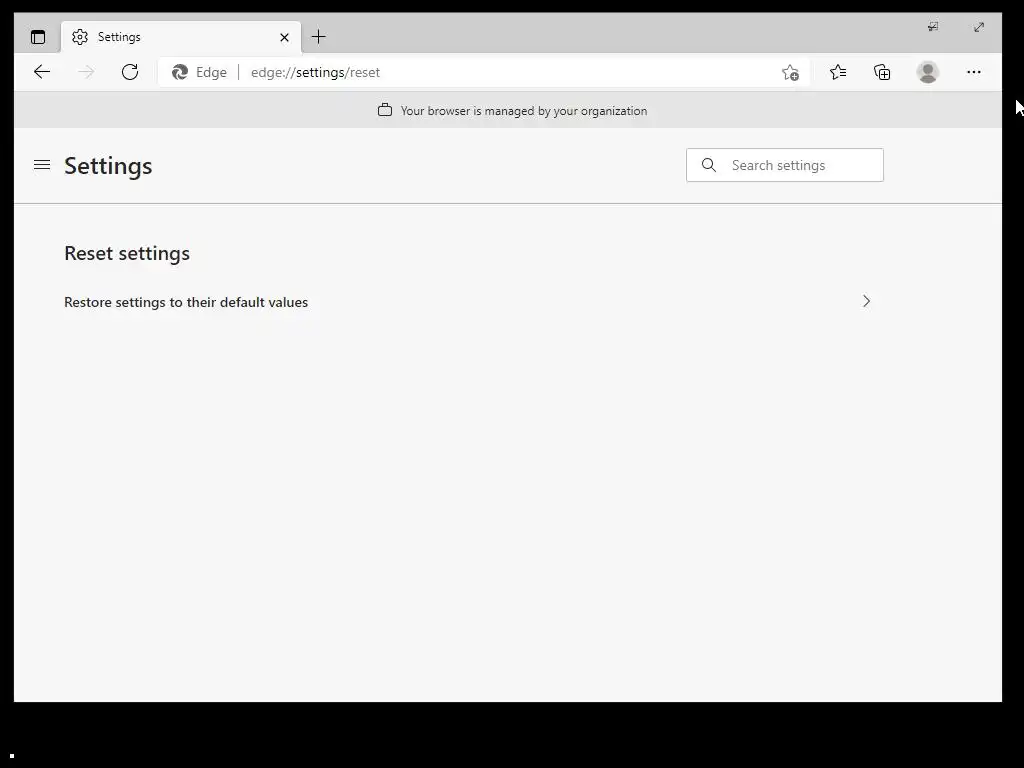Close the Settings tab
The height and width of the screenshot is (768, 1024).
click(x=284, y=37)
